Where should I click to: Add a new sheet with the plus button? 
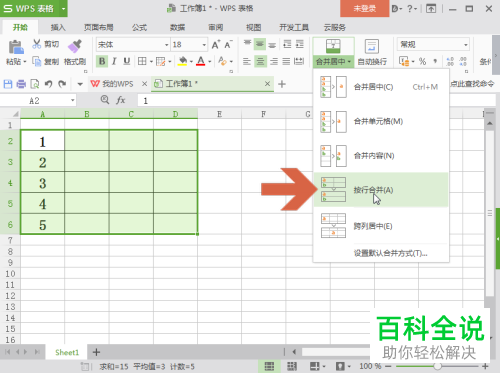point(96,352)
